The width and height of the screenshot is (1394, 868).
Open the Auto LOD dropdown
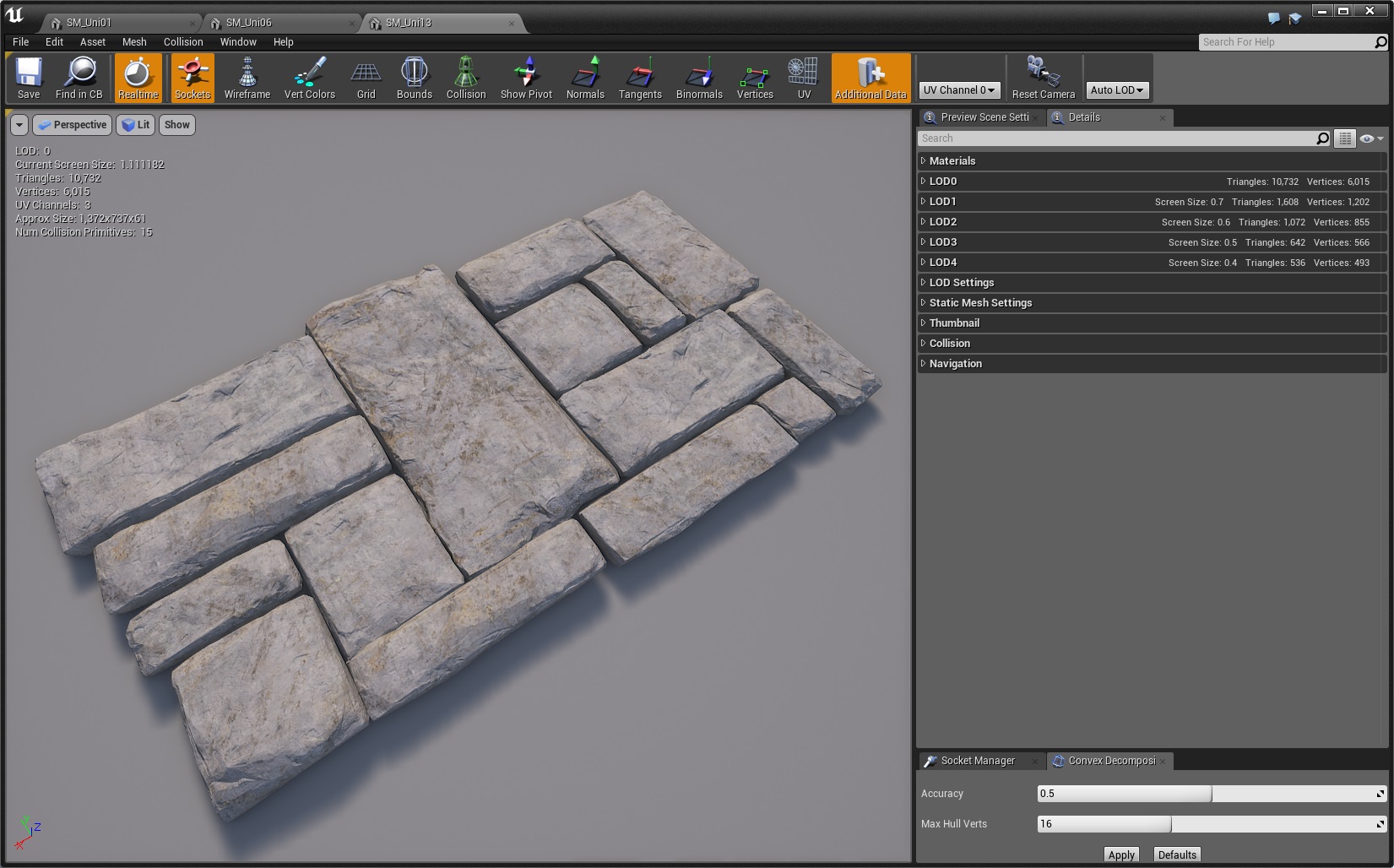(1116, 90)
